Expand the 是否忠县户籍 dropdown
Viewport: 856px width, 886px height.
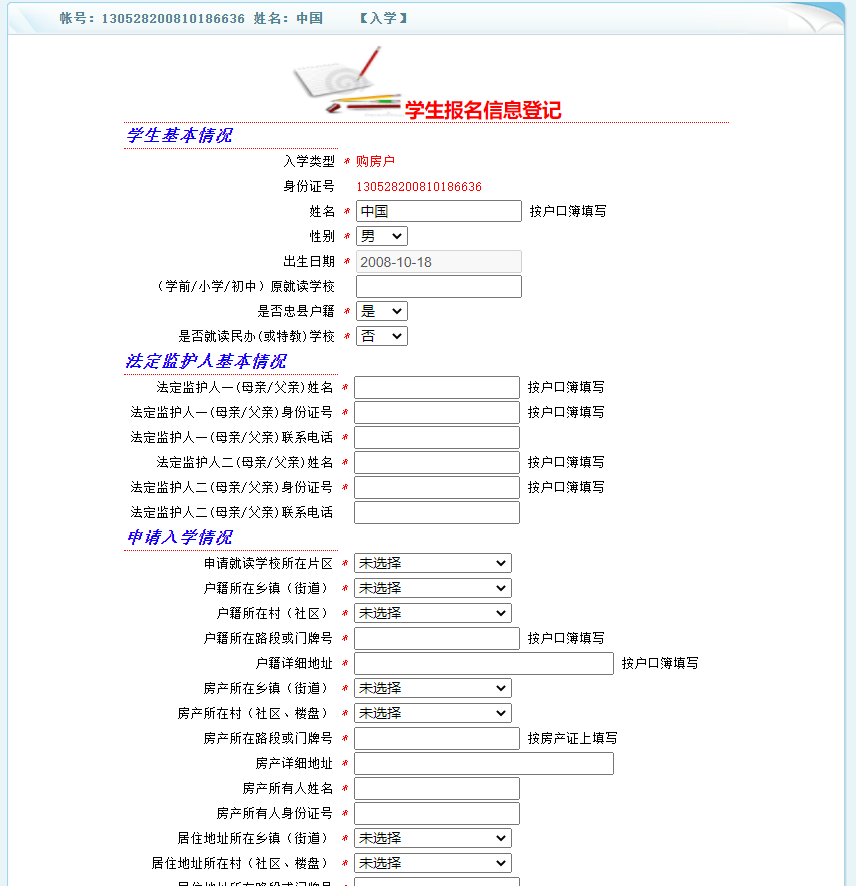382,311
